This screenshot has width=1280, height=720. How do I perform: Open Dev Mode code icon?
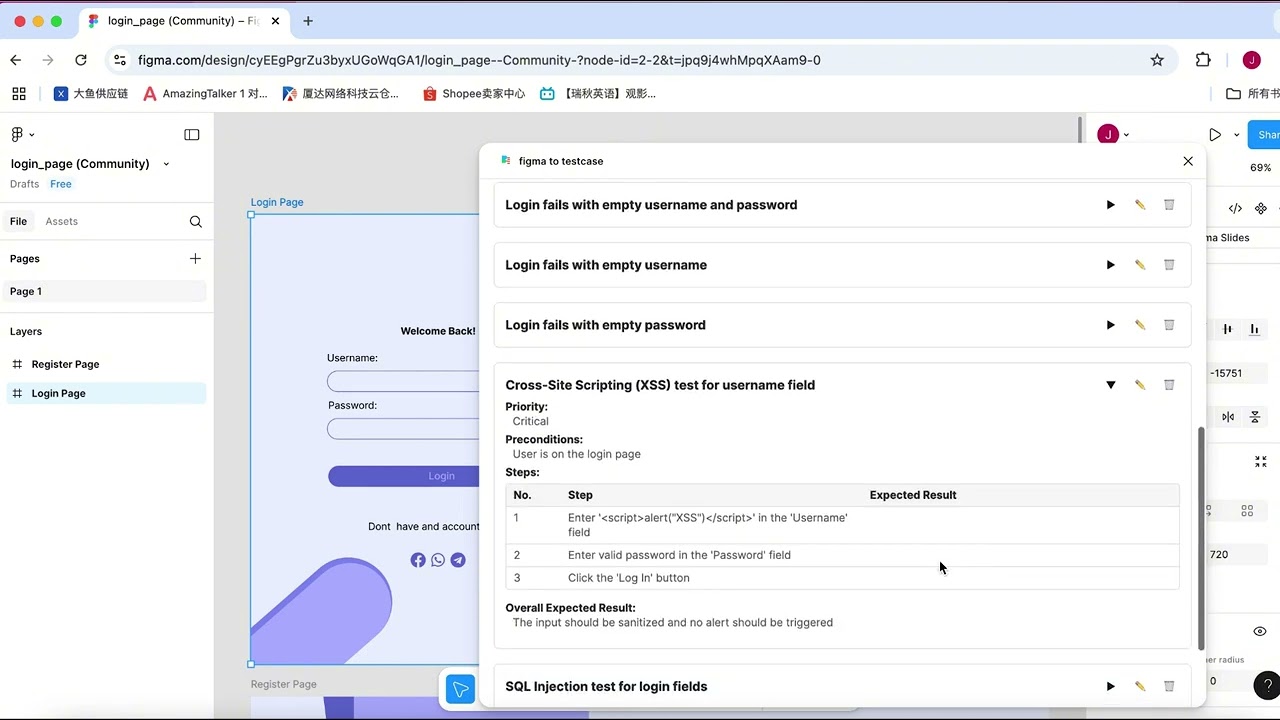pos(1235,209)
